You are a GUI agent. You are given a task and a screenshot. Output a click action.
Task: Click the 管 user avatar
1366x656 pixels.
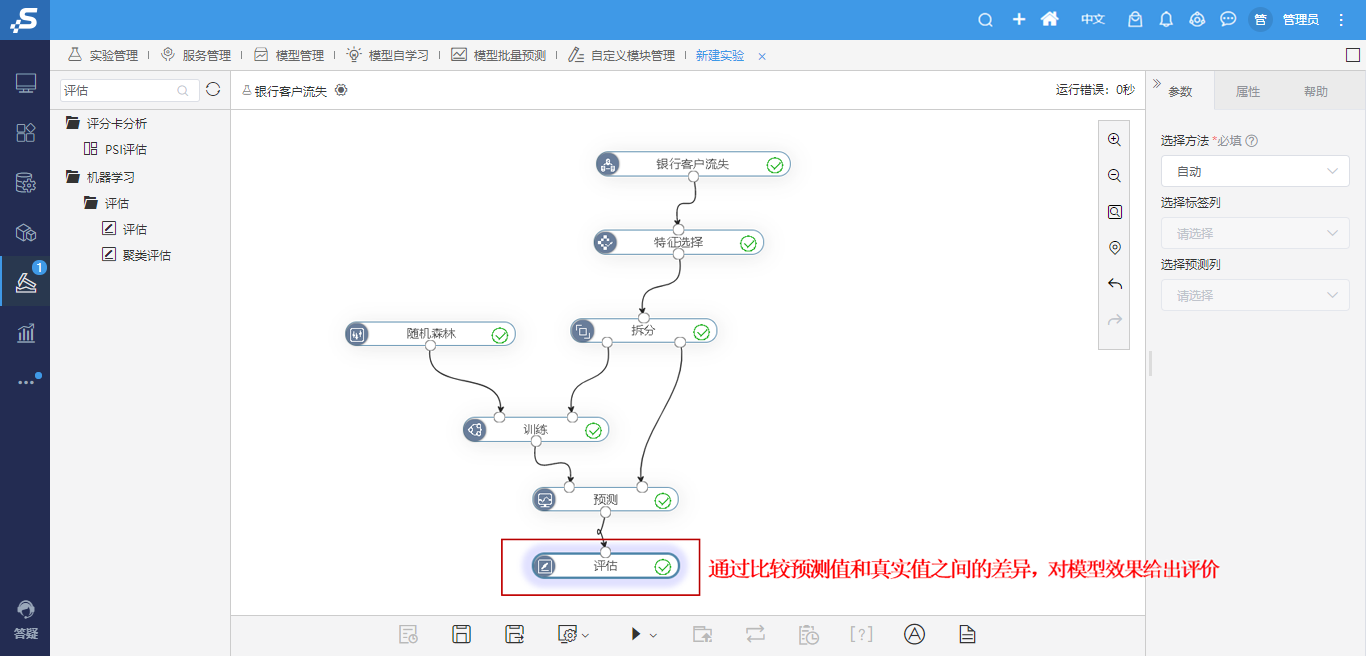click(1260, 20)
